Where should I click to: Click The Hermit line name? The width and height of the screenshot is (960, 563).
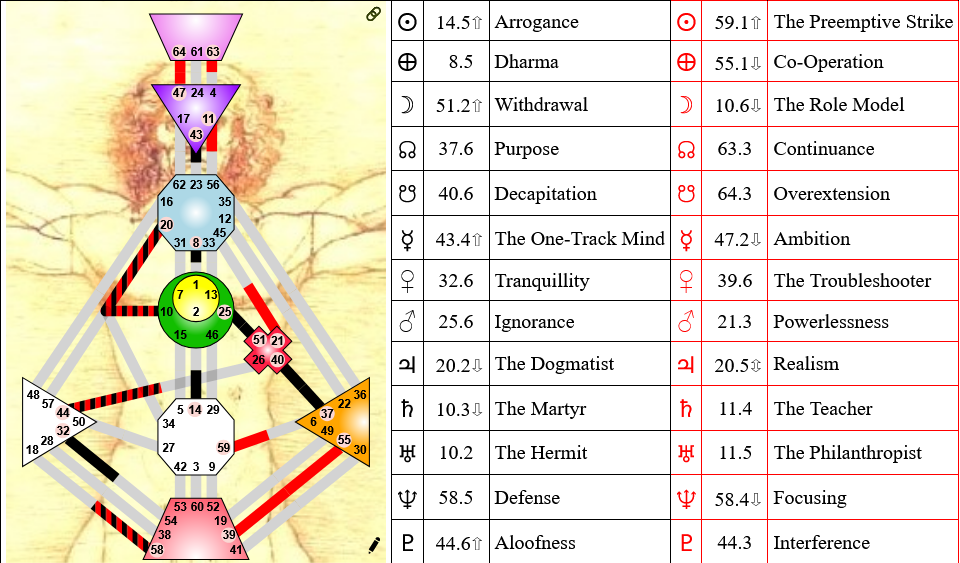pyautogui.click(x=541, y=453)
